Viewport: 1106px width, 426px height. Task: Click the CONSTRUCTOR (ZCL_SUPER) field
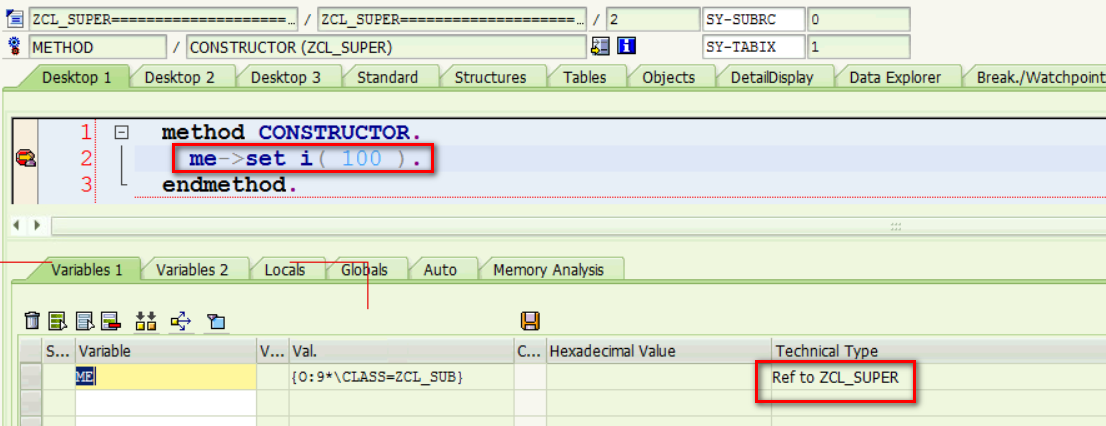coord(386,47)
